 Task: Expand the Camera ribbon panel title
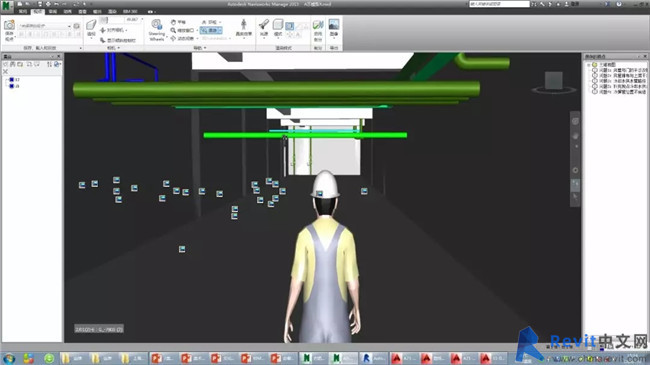[x=113, y=48]
